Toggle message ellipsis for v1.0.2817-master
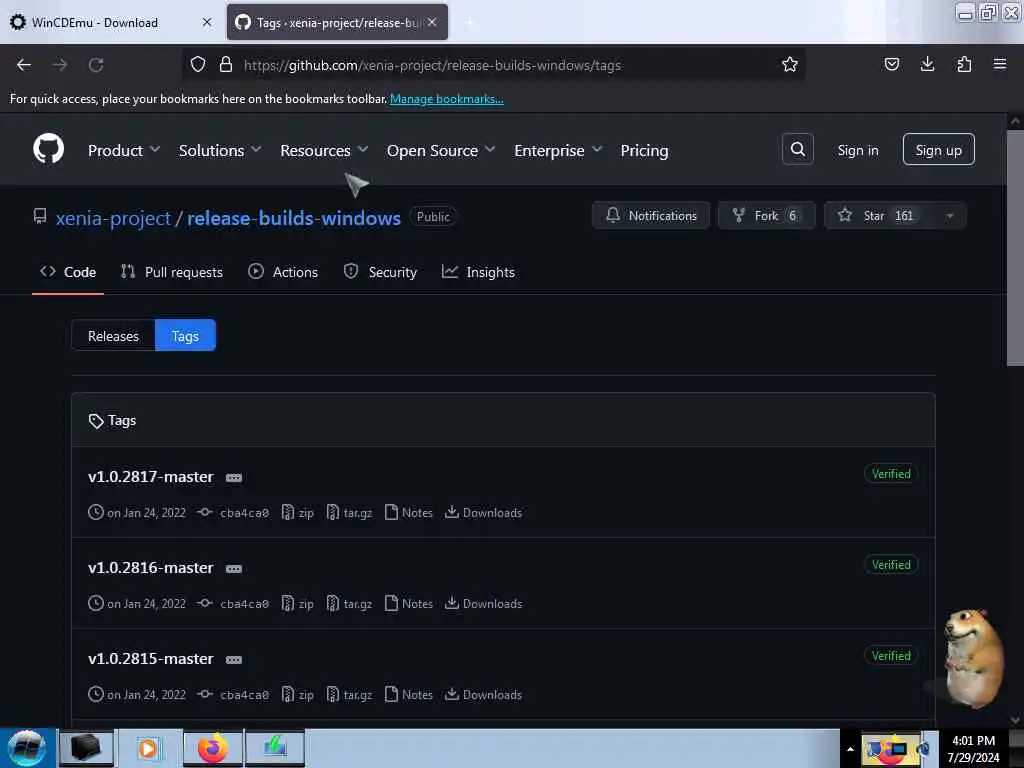The height and width of the screenshot is (768, 1024). [x=234, y=478]
